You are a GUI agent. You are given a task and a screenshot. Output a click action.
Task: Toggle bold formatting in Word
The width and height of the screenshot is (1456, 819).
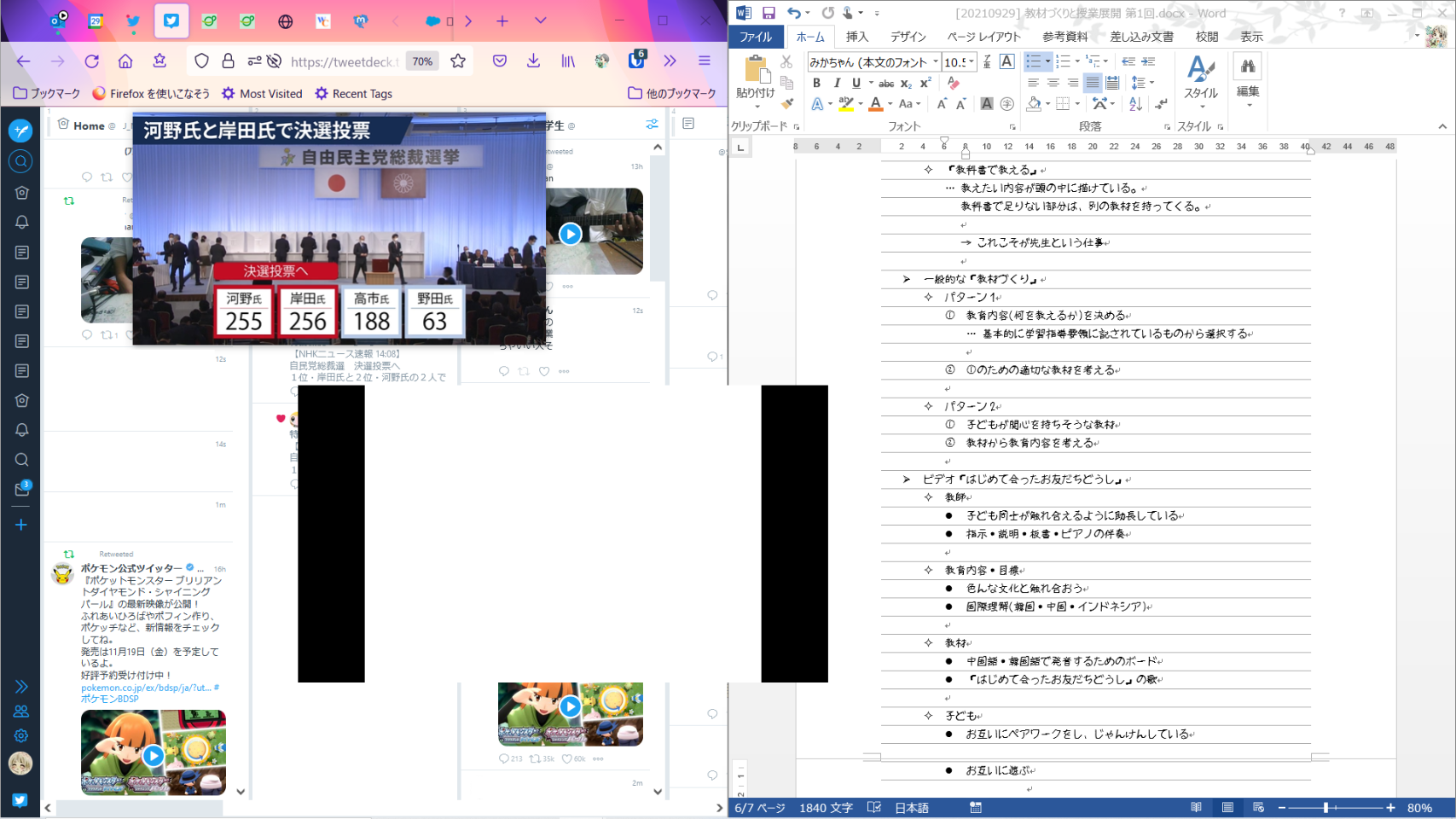pyautogui.click(x=816, y=83)
